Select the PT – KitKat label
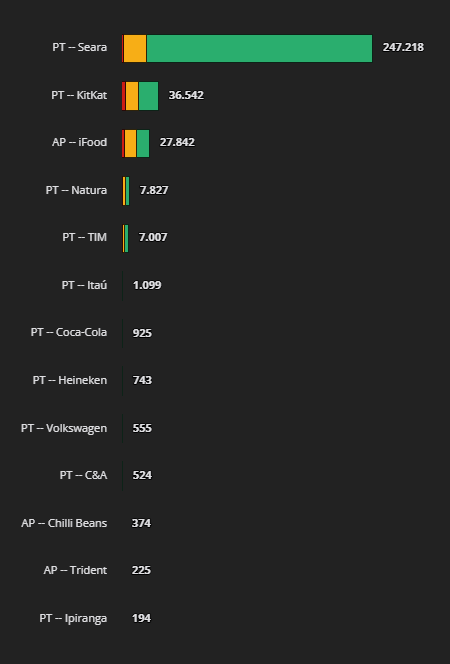The height and width of the screenshot is (664, 450). pos(79,95)
